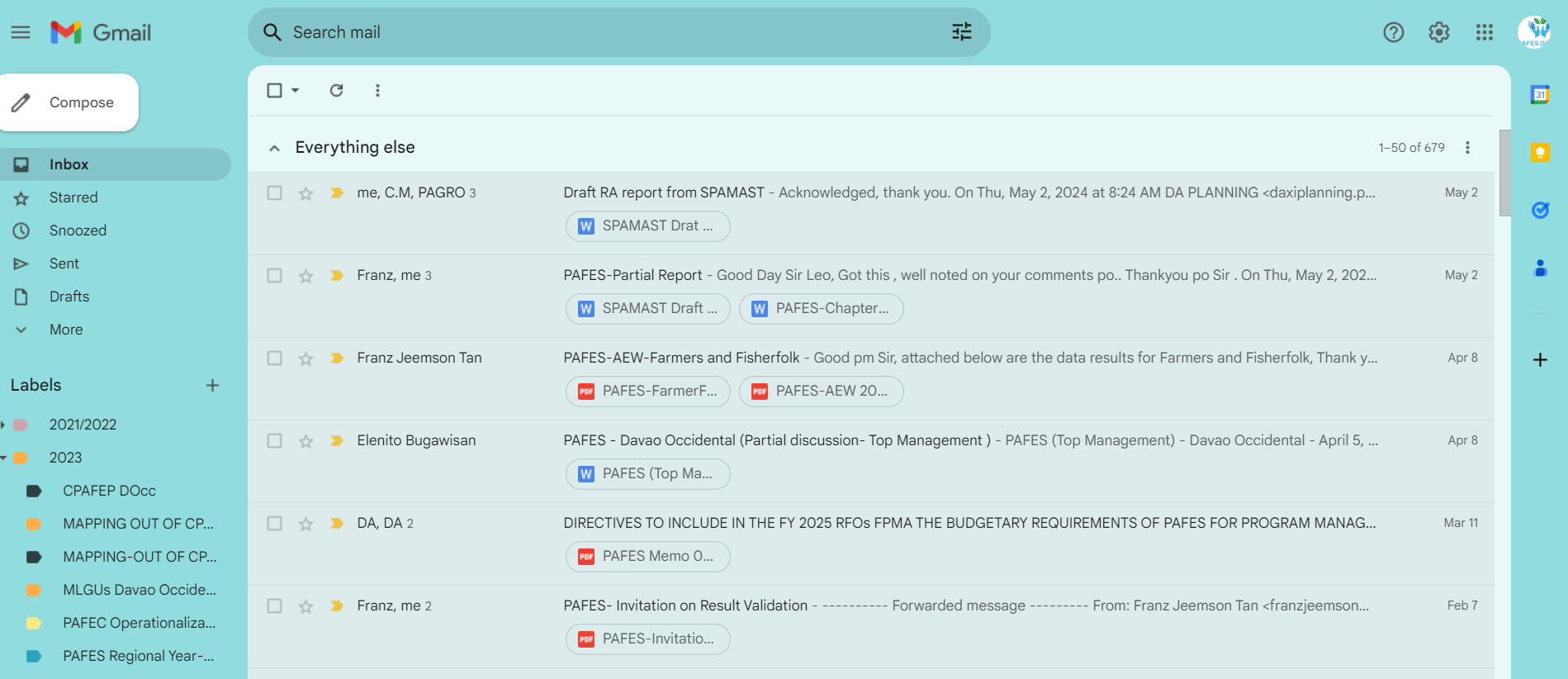Select the Franz Jeemson Tan email checkbox
Viewport: 1568px width, 679px height.
coord(274,358)
